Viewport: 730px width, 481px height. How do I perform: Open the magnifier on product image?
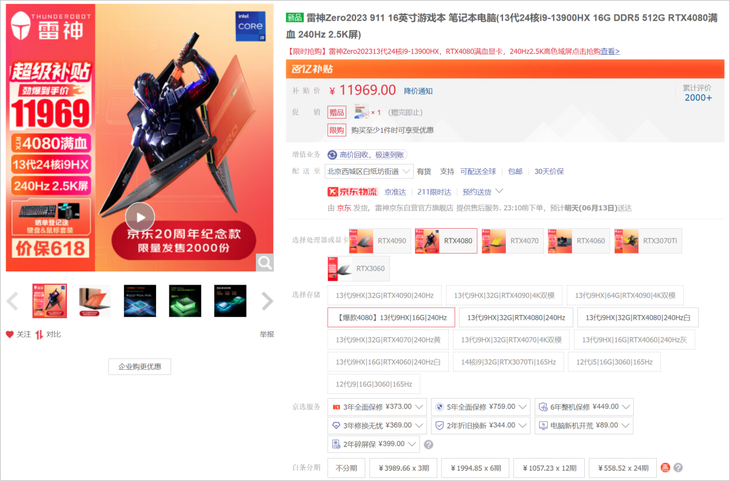(264, 263)
